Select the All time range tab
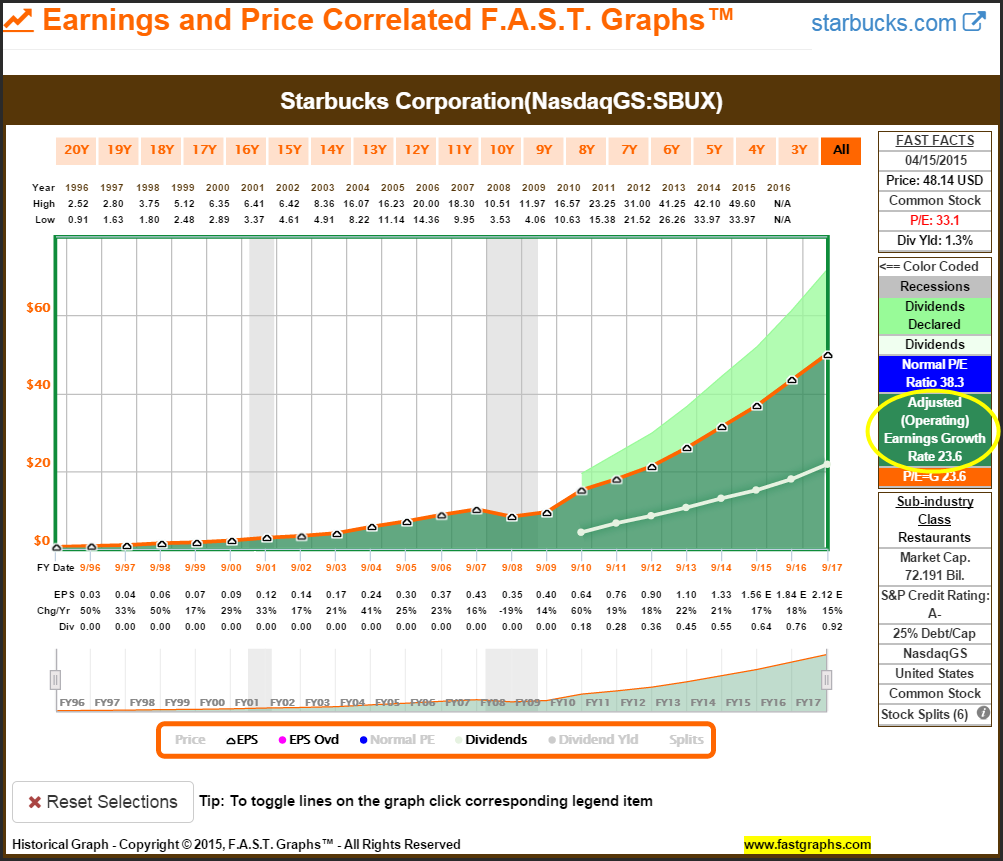The image size is (1003, 861). click(841, 150)
